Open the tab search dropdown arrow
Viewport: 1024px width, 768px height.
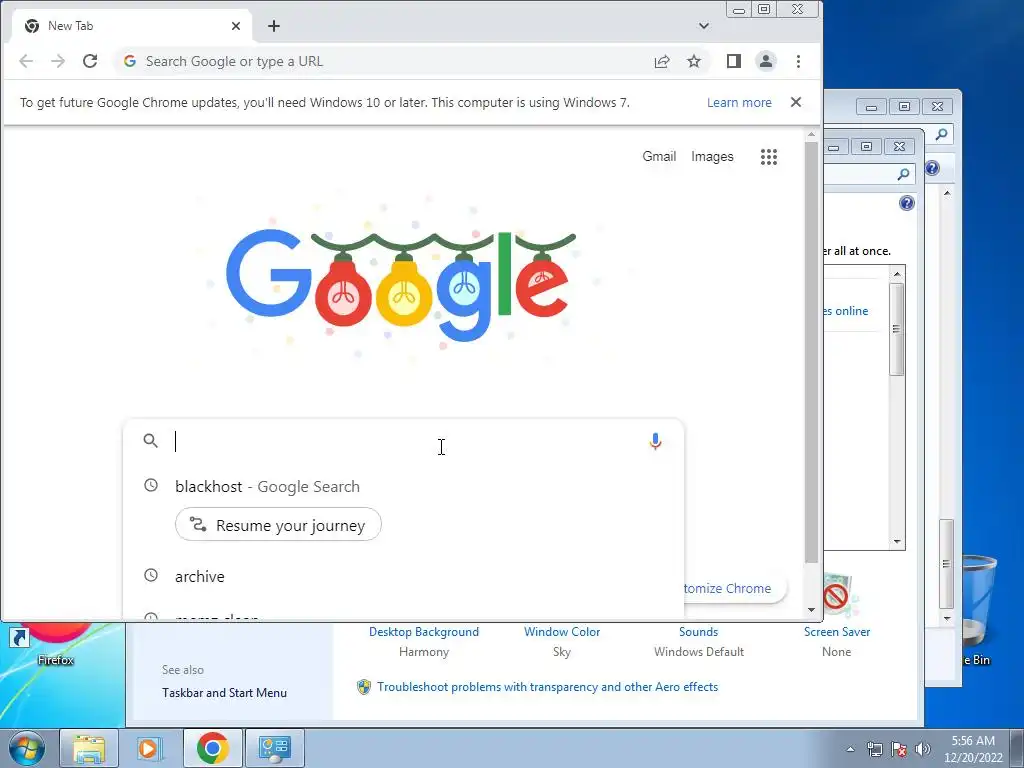coord(703,26)
